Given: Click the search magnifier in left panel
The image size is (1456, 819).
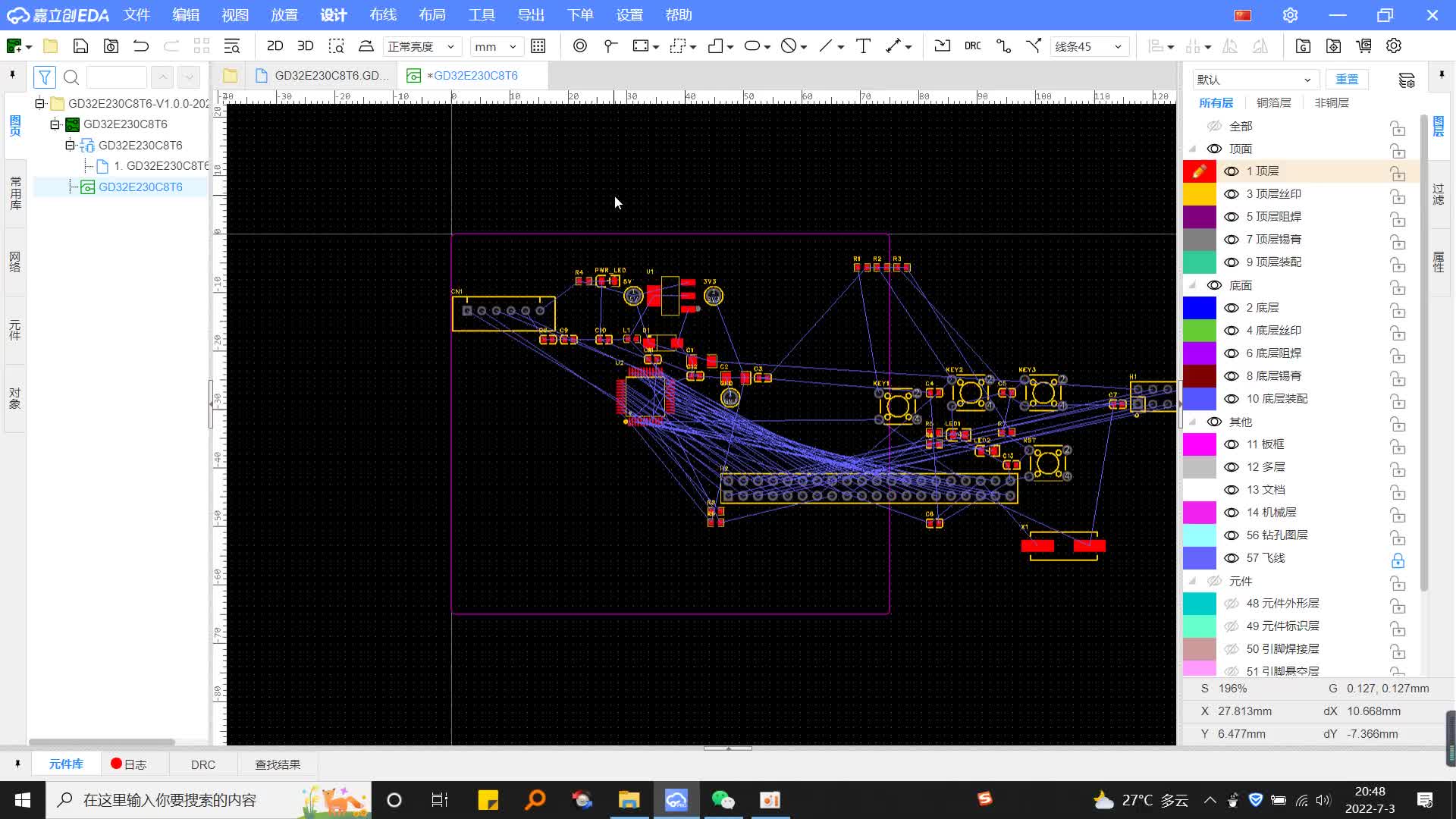Looking at the screenshot, I should pyautogui.click(x=71, y=77).
